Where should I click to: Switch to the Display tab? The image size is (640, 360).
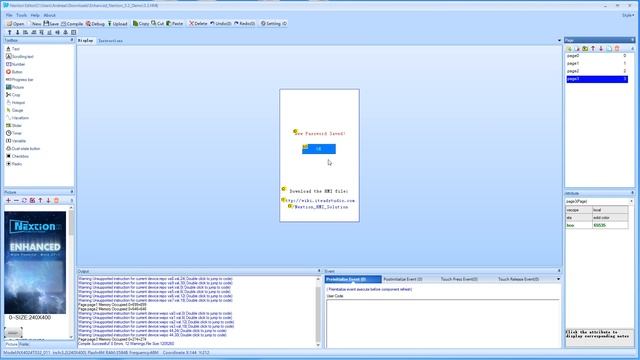[x=85, y=41]
